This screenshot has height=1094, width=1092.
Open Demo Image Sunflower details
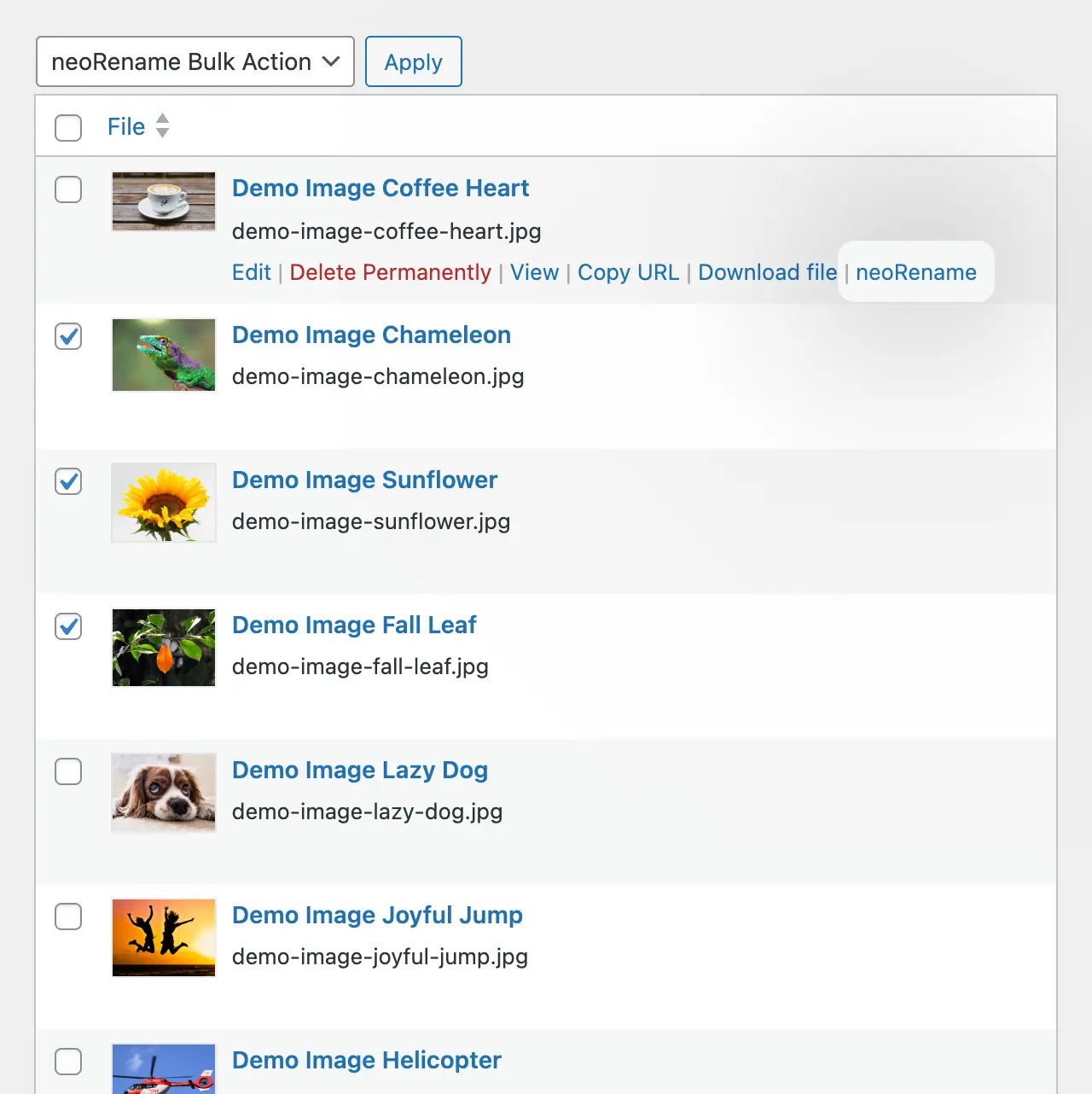[364, 480]
